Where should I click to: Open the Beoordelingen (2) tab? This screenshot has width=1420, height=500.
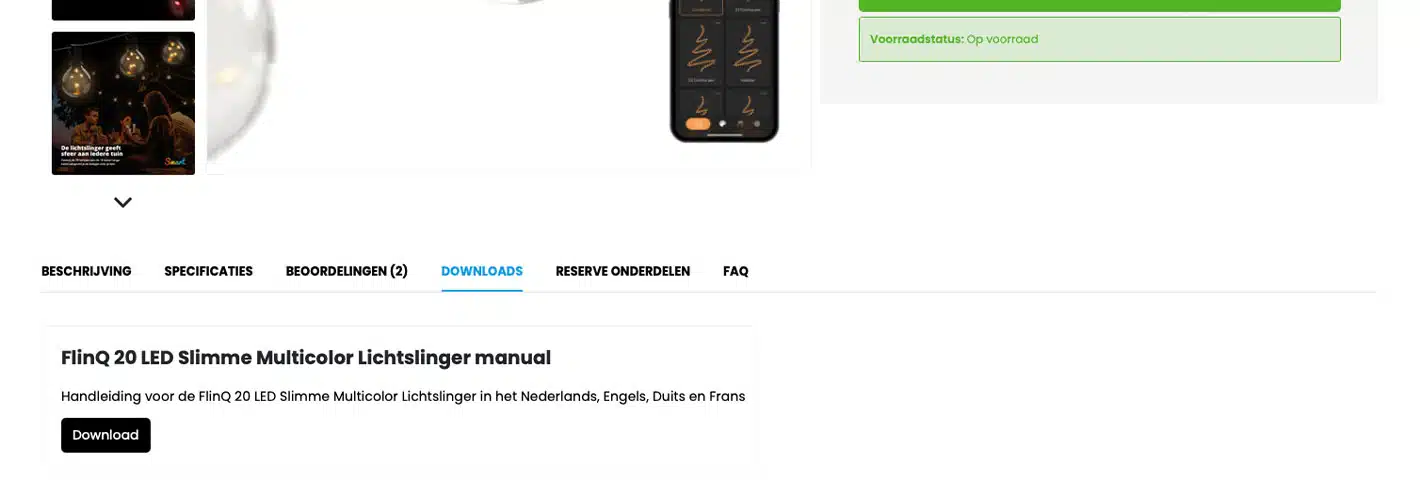[x=347, y=271]
